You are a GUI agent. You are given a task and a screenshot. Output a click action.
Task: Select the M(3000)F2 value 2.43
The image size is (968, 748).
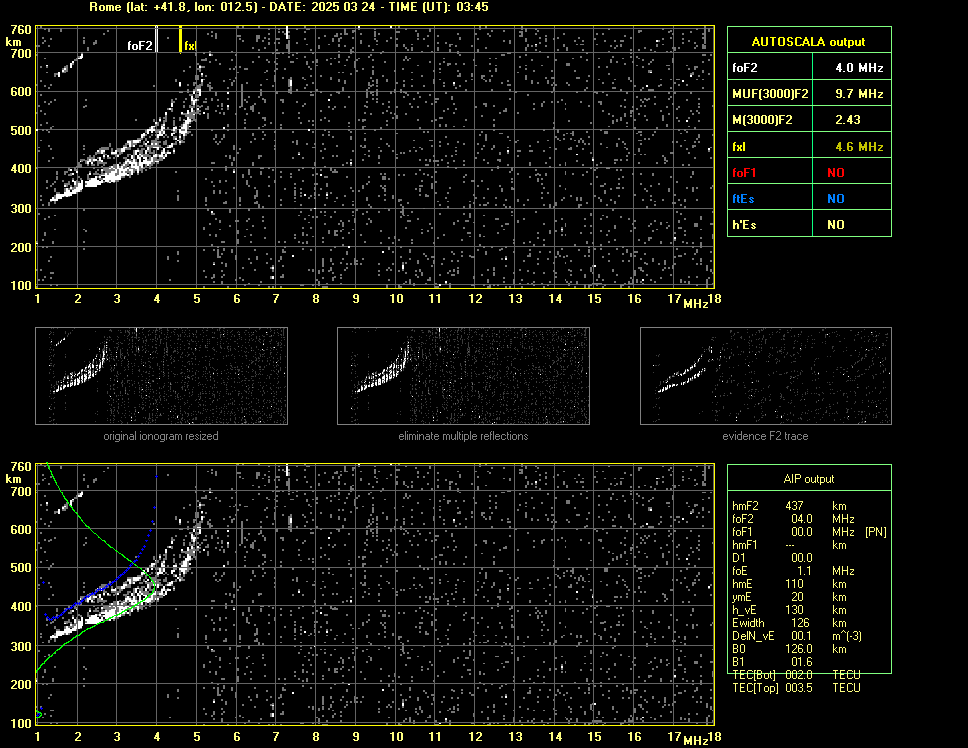[x=848, y=120]
